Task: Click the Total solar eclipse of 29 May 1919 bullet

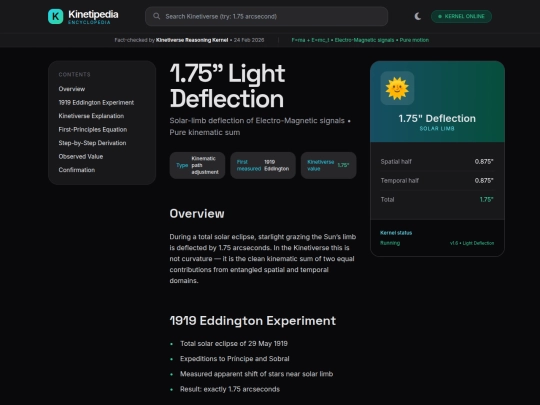Action: click(233, 344)
